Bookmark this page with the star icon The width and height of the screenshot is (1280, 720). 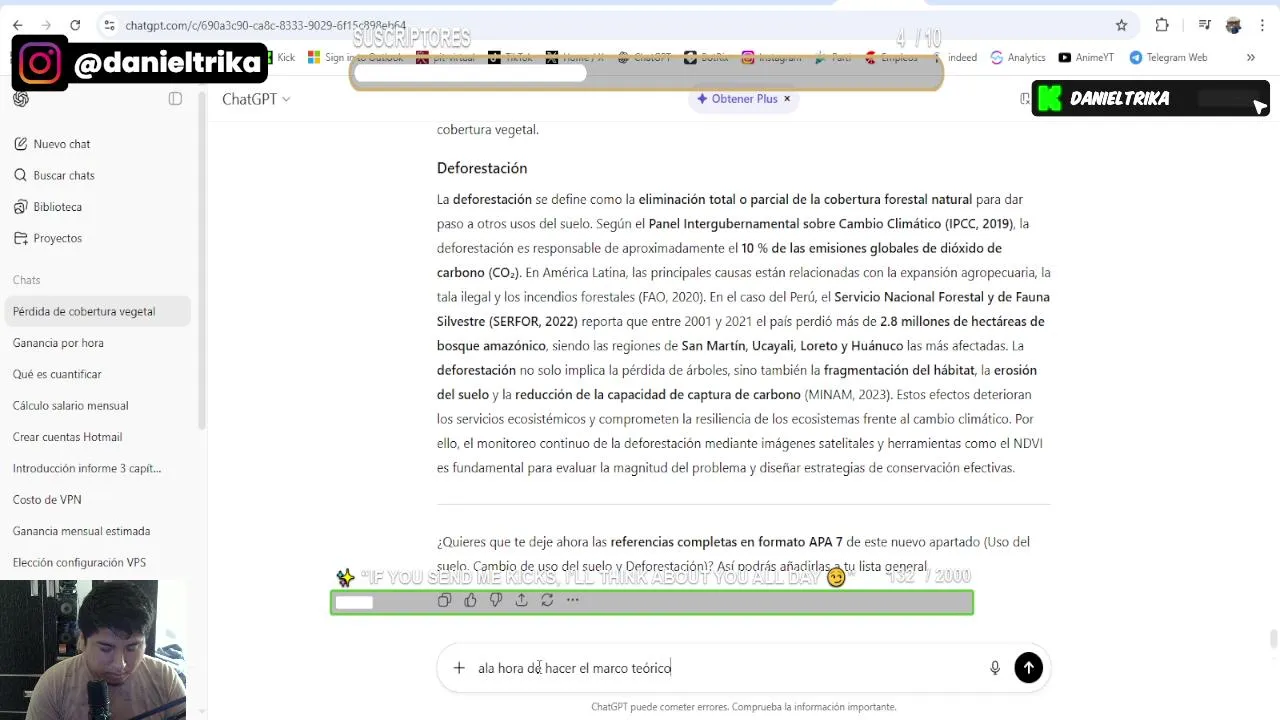pos(1121,25)
